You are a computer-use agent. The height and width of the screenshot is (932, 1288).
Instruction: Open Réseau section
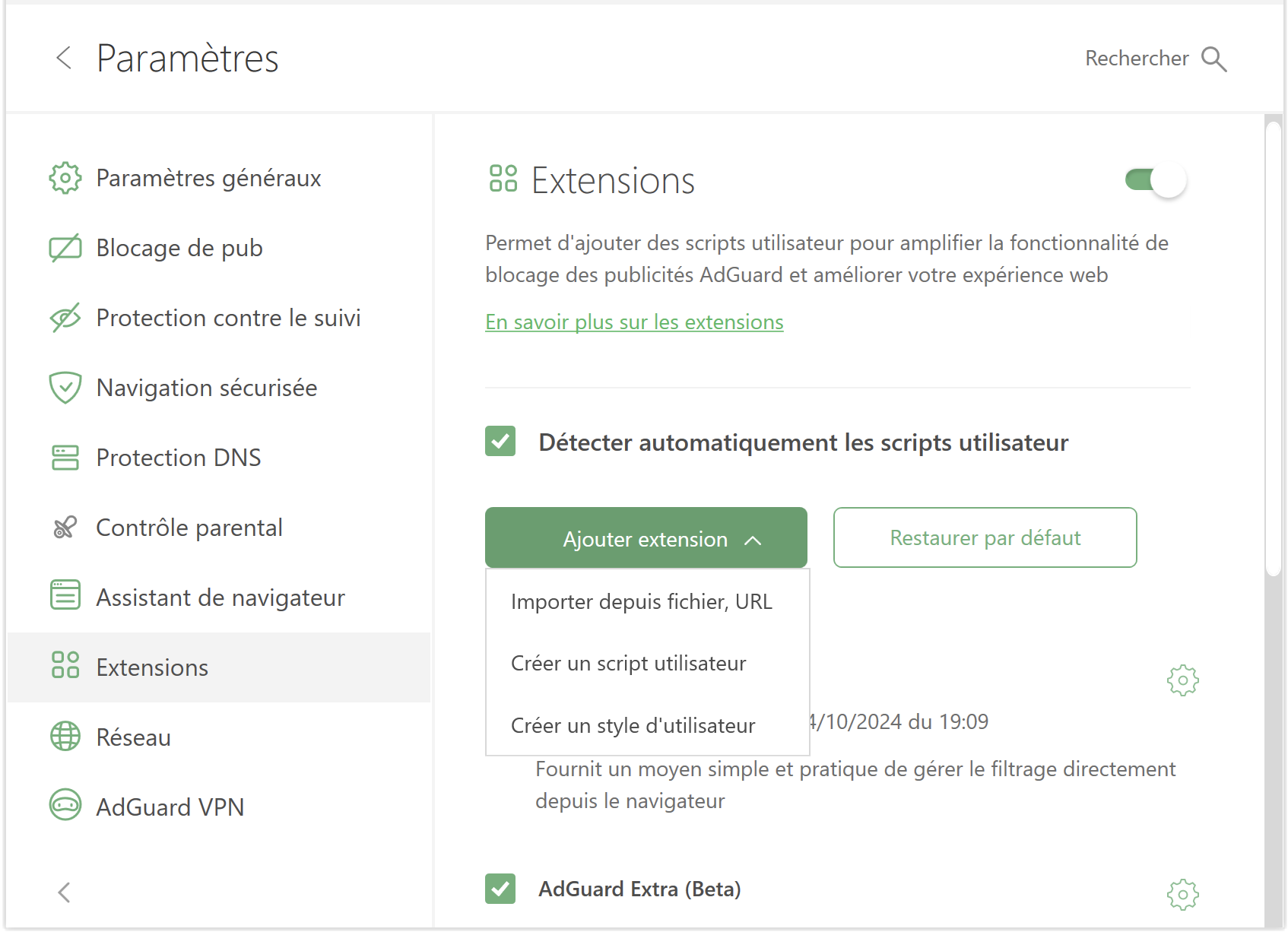coord(219,737)
